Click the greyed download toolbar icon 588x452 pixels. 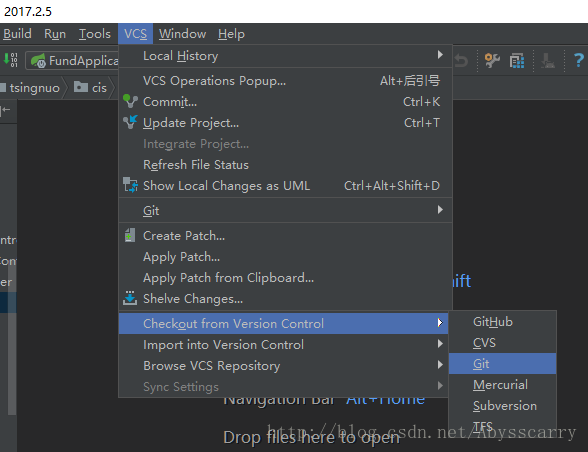point(548,60)
